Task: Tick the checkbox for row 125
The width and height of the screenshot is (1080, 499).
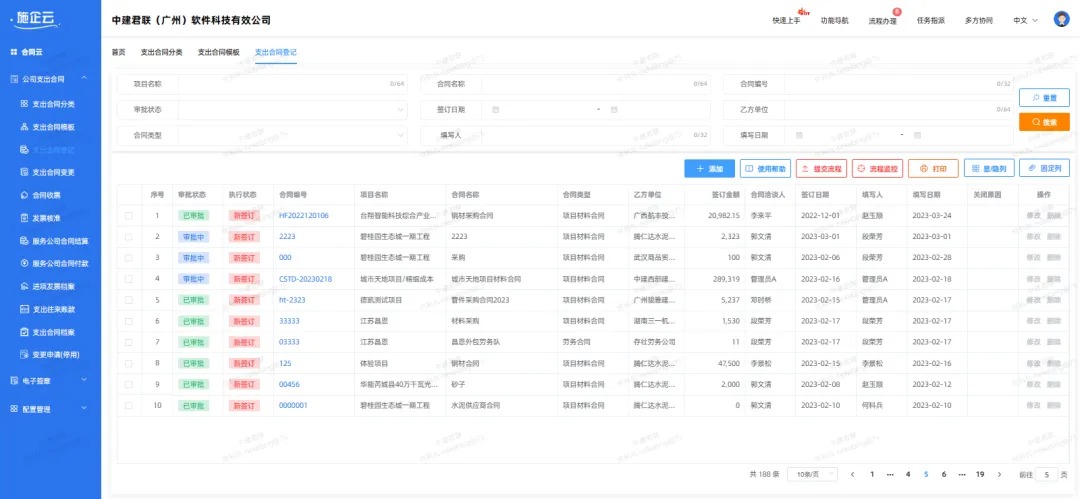Action: tap(129, 363)
